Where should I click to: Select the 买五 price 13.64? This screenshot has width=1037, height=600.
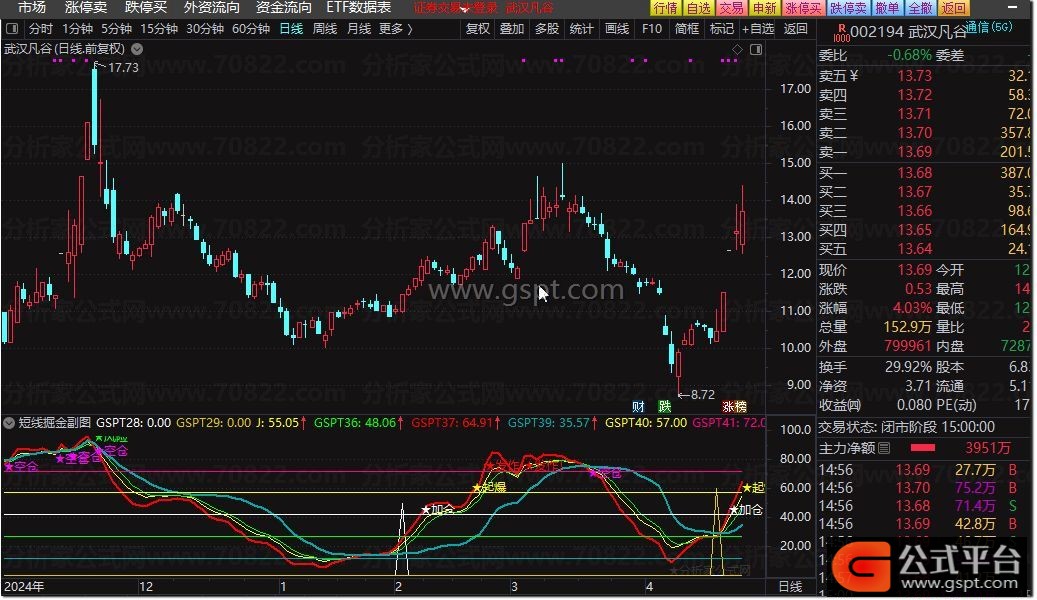coord(915,249)
